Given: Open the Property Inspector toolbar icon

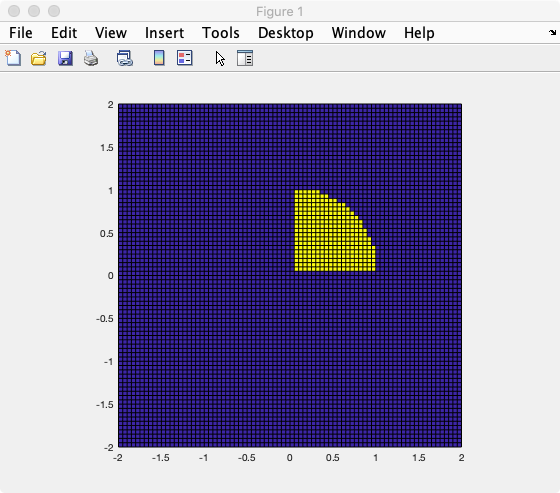Looking at the screenshot, I should 245,58.
